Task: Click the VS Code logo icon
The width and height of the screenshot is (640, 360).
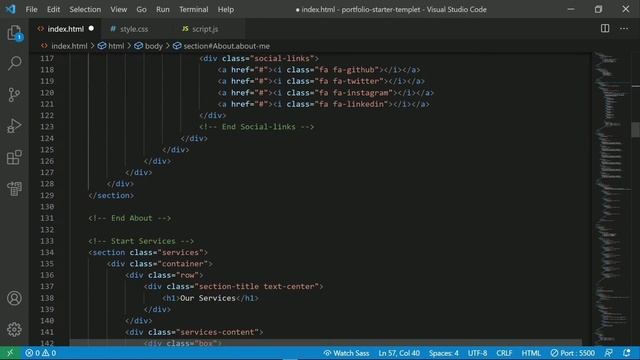Action: pos(11,9)
